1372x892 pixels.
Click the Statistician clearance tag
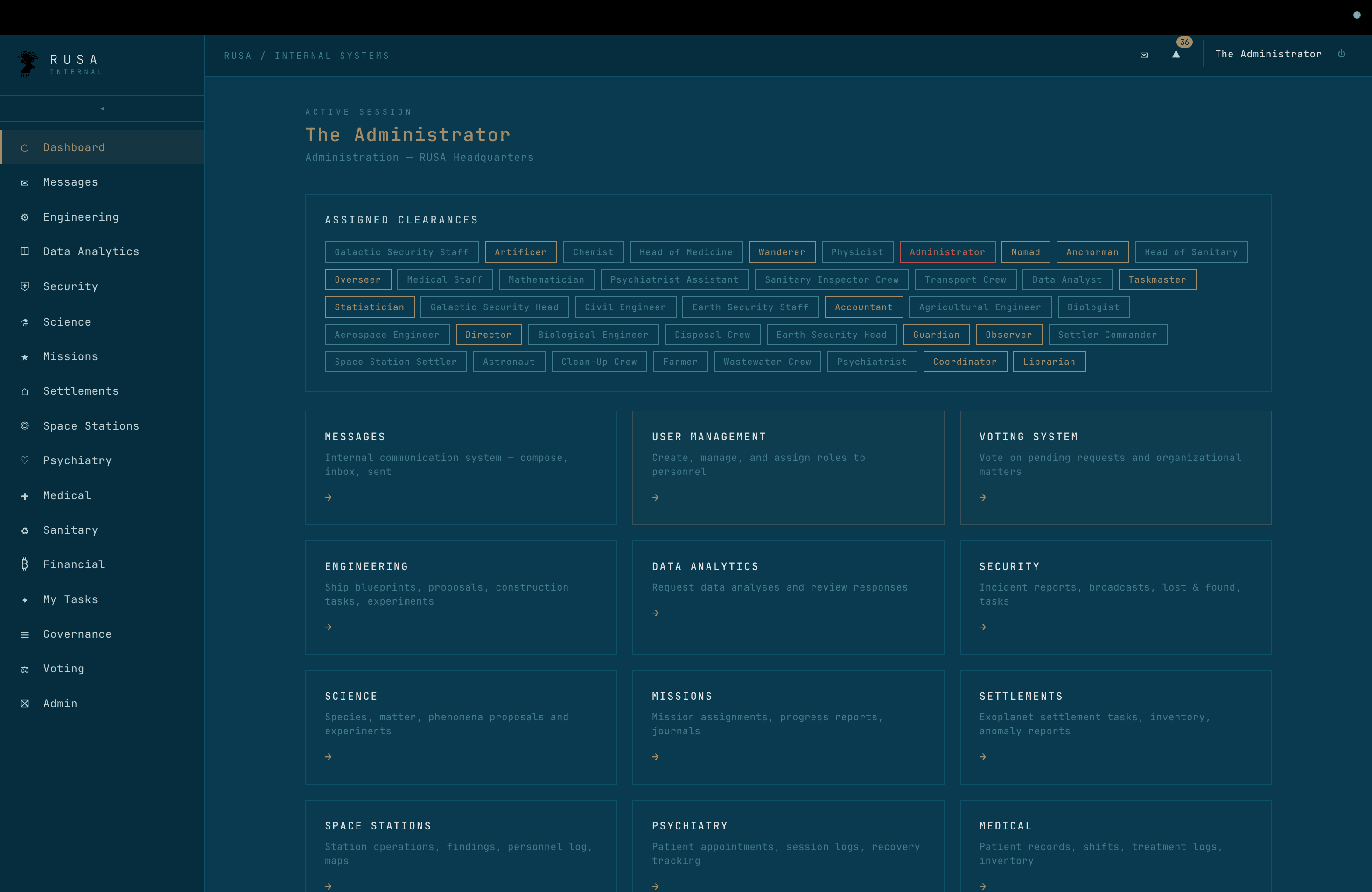pos(369,307)
